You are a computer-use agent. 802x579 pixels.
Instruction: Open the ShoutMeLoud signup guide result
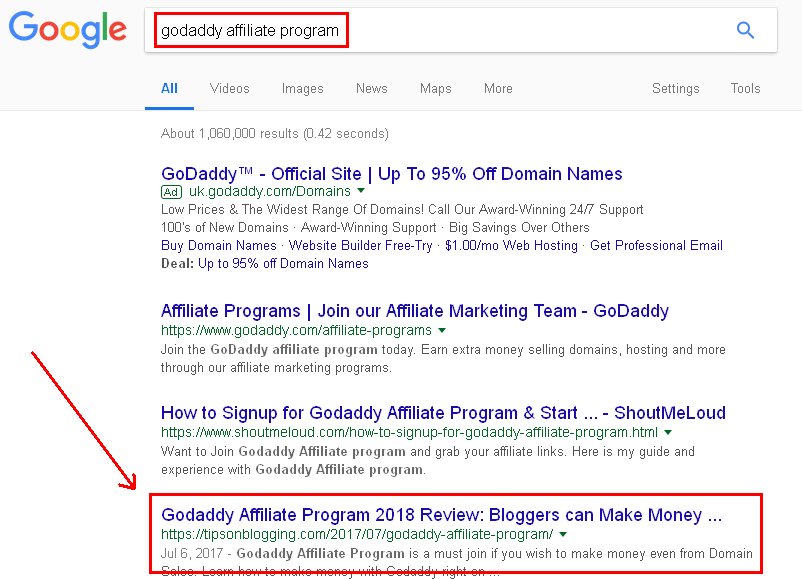443,413
